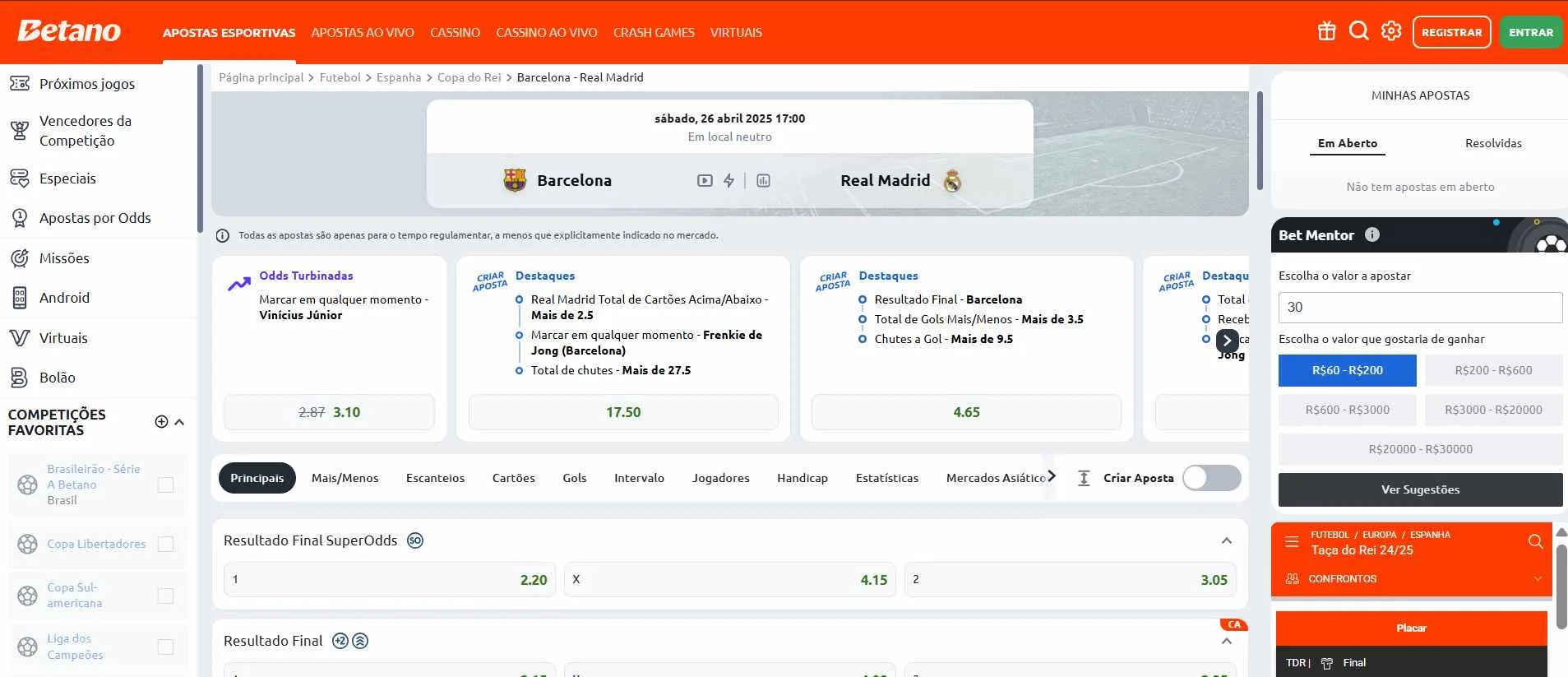1568x677 pixels.
Task: Click bet amount input field
Action: pyautogui.click(x=1420, y=308)
